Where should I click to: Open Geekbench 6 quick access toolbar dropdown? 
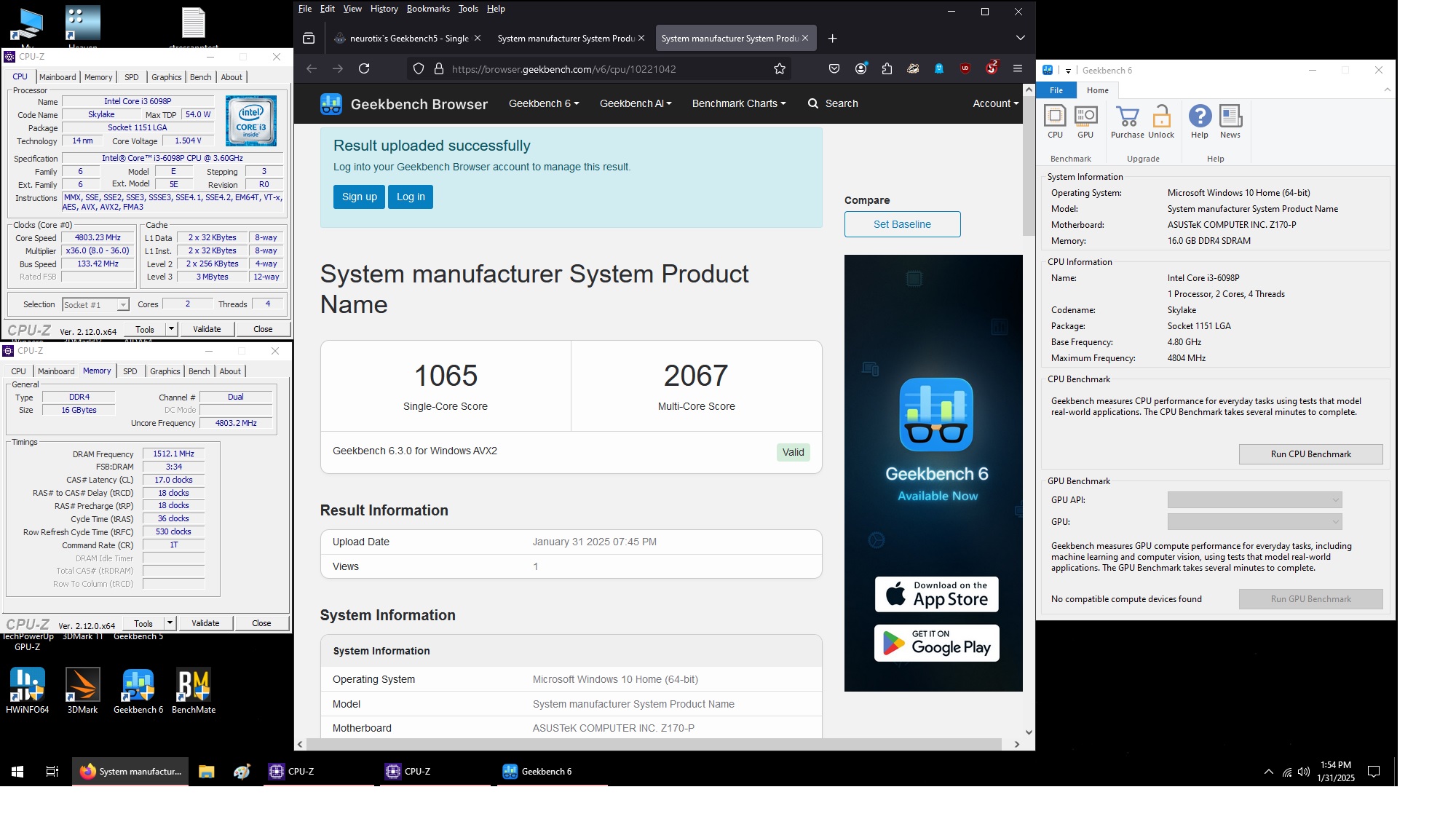[1068, 71]
